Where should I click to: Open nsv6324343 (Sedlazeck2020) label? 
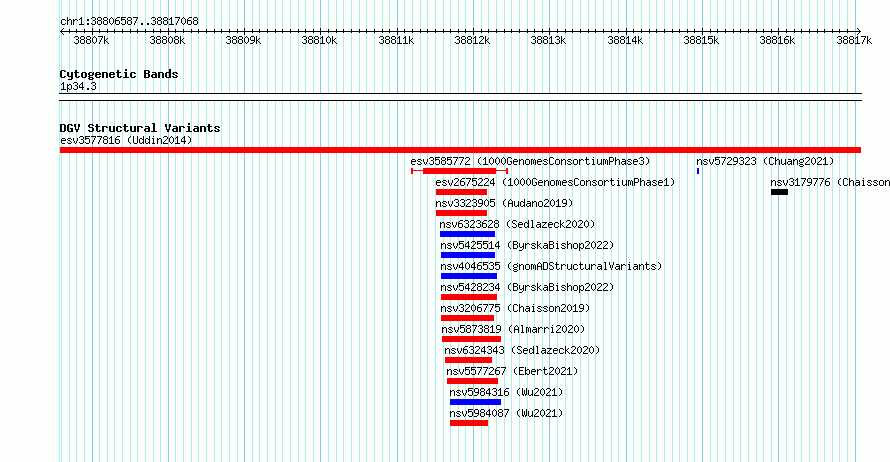pyautogui.click(x=522, y=350)
